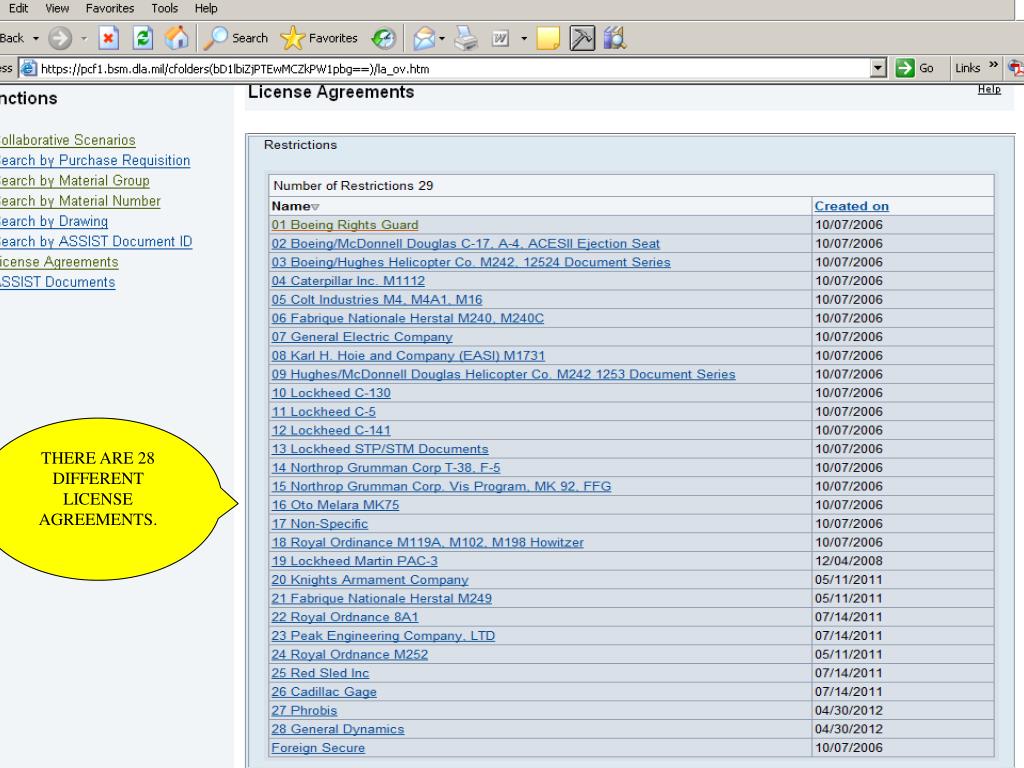Image resolution: width=1024 pixels, height=768 pixels.
Task: Click the Mail envelope icon
Action: [423, 39]
